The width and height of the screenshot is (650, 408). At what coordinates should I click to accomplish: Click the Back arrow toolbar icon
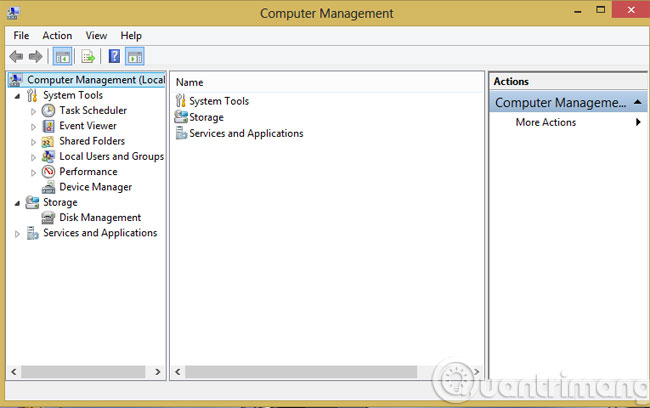(x=16, y=56)
